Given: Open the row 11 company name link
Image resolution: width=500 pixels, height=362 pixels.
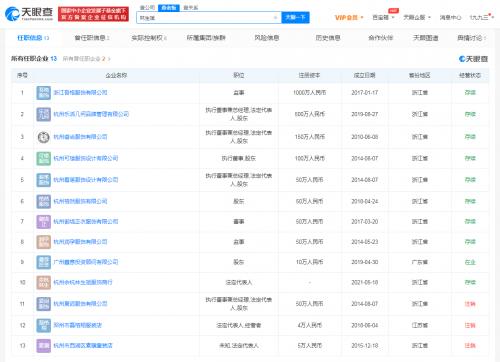Looking at the screenshot, I should coord(80,304).
